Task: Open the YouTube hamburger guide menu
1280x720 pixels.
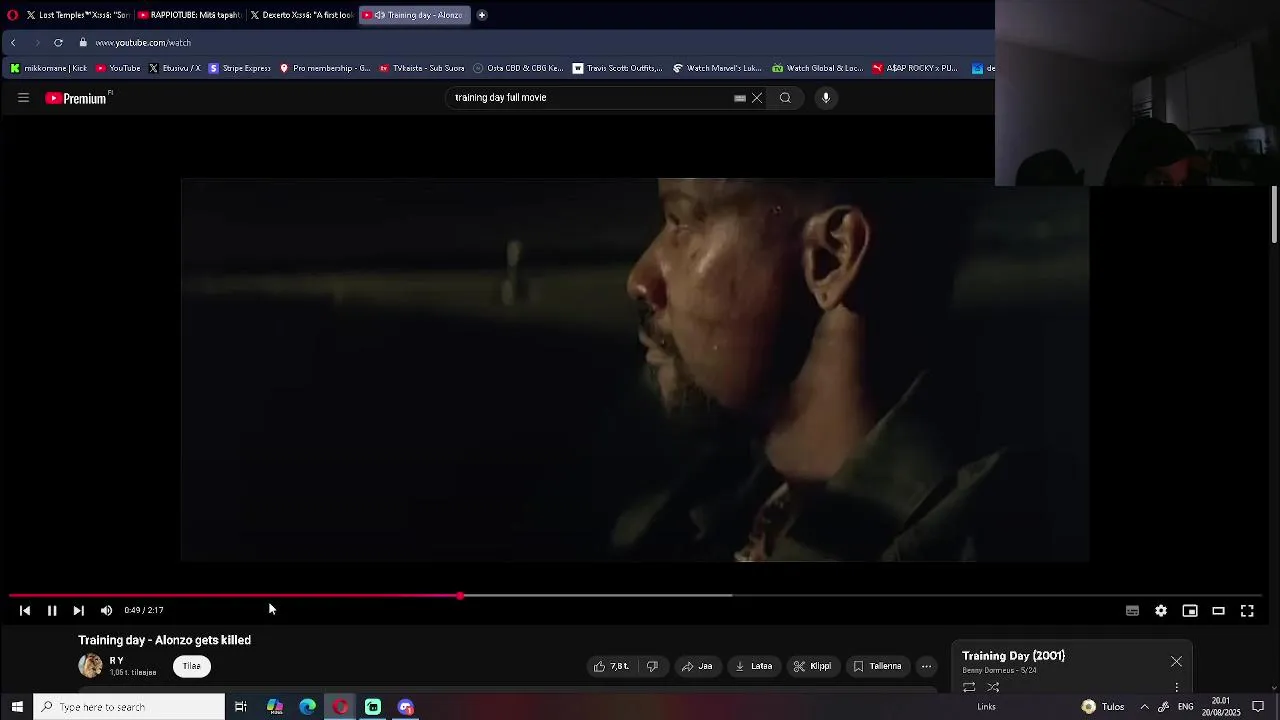Action: [23, 98]
